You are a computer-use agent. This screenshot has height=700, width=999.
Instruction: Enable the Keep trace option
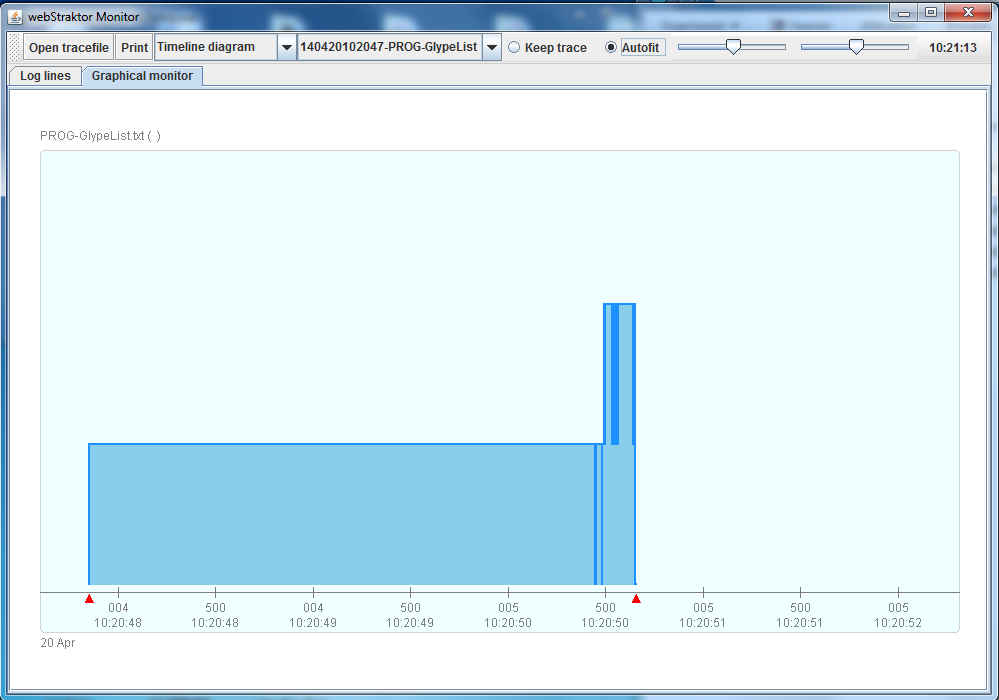click(x=513, y=46)
